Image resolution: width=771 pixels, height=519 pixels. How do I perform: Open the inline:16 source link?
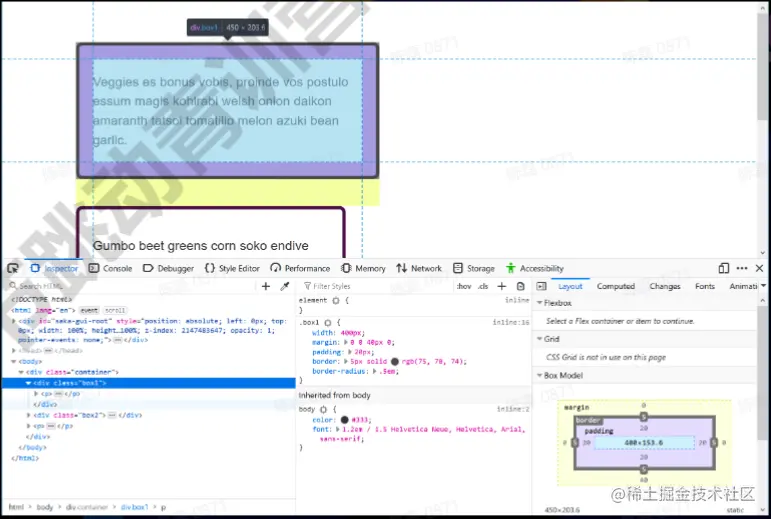pyautogui.click(x=511, y=322)
